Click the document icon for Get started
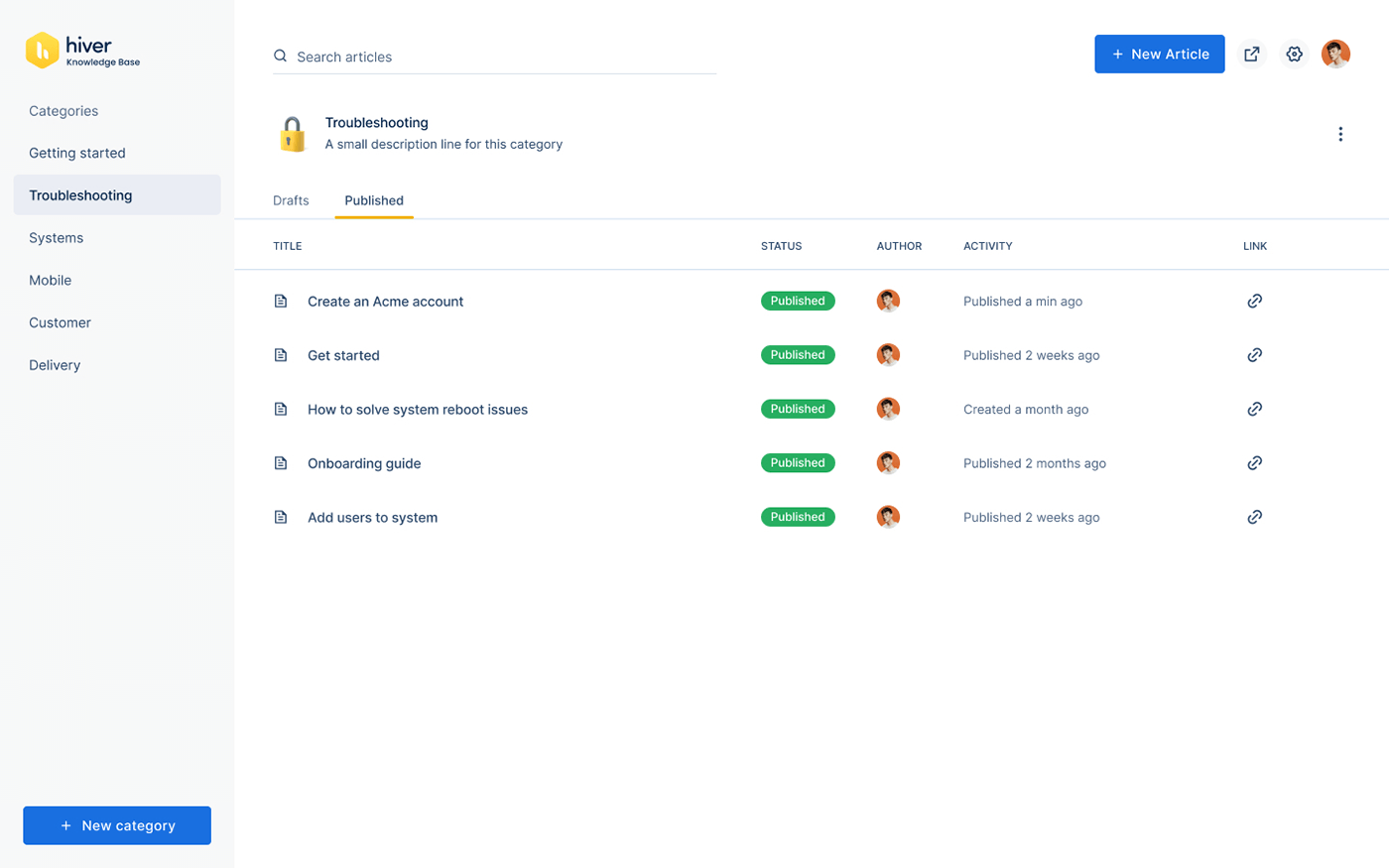 pyautogui.click(x=281, y=355)
